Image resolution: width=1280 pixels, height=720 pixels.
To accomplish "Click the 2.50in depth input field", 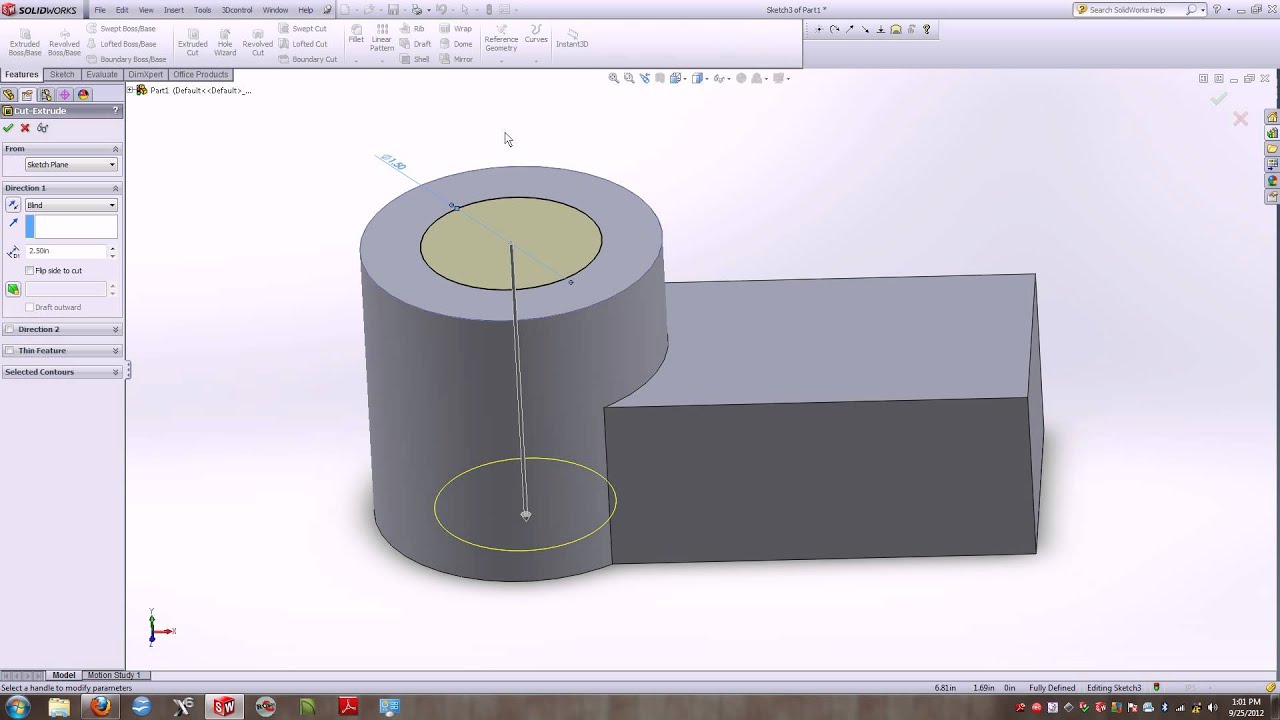I will pyautogui.click(x=66, y=251).
